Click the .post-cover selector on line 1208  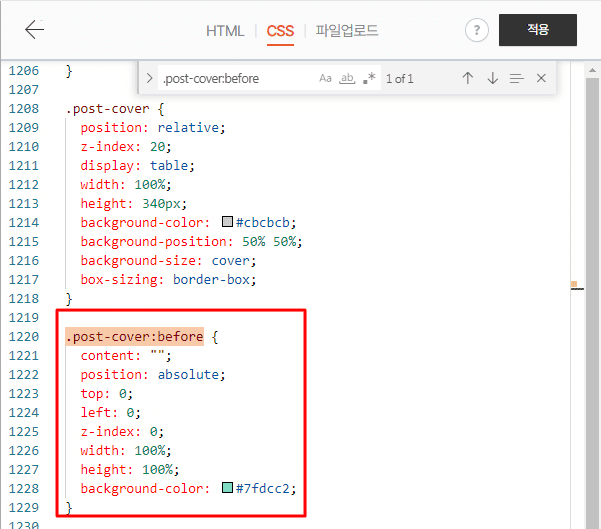[107, 109]
